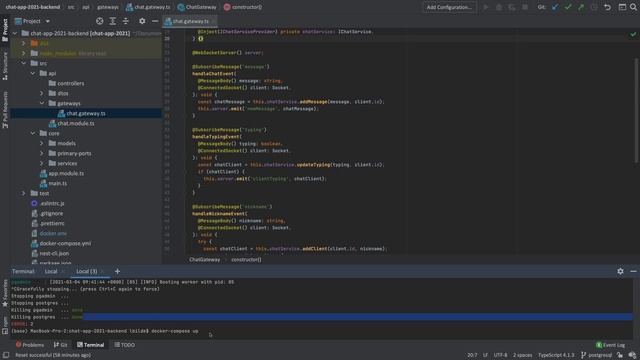Toggle the Favorites side tool window
640x360 pixels.
pyautogui.click(x=5, y=293)
